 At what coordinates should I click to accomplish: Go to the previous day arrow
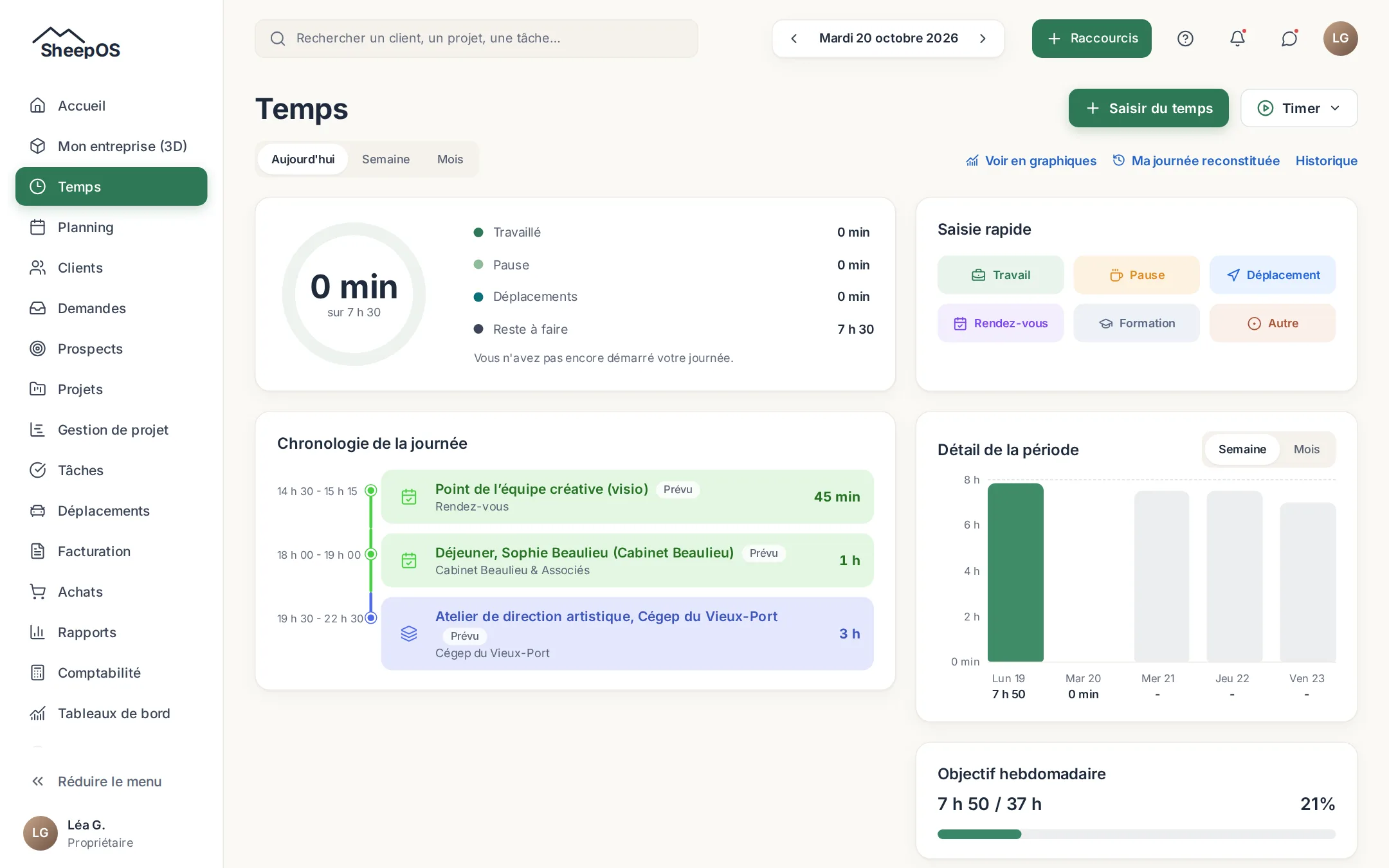[794, 39]
